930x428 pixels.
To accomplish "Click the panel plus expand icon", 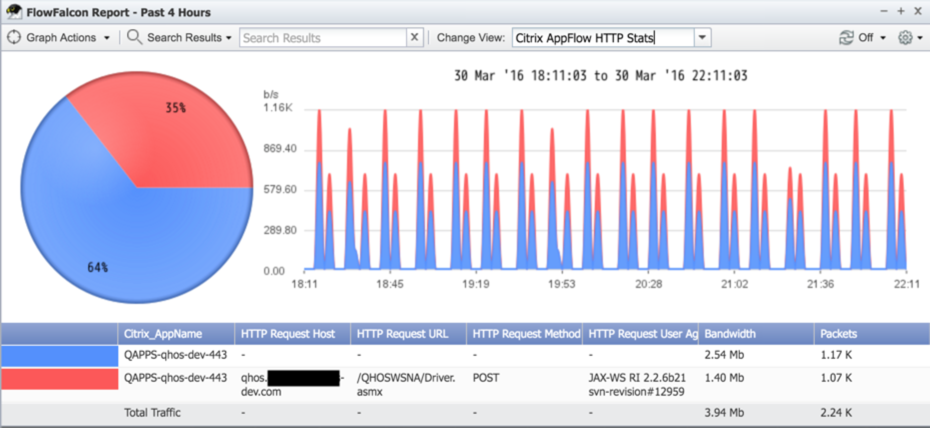I will pos(900,11).
